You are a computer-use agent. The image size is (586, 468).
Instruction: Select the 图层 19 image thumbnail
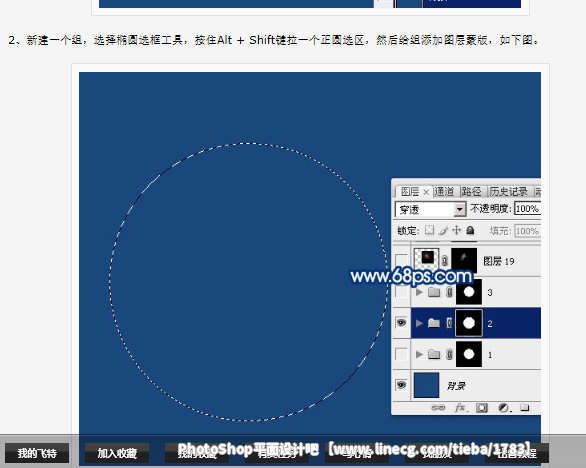click(x=426, y=259)
